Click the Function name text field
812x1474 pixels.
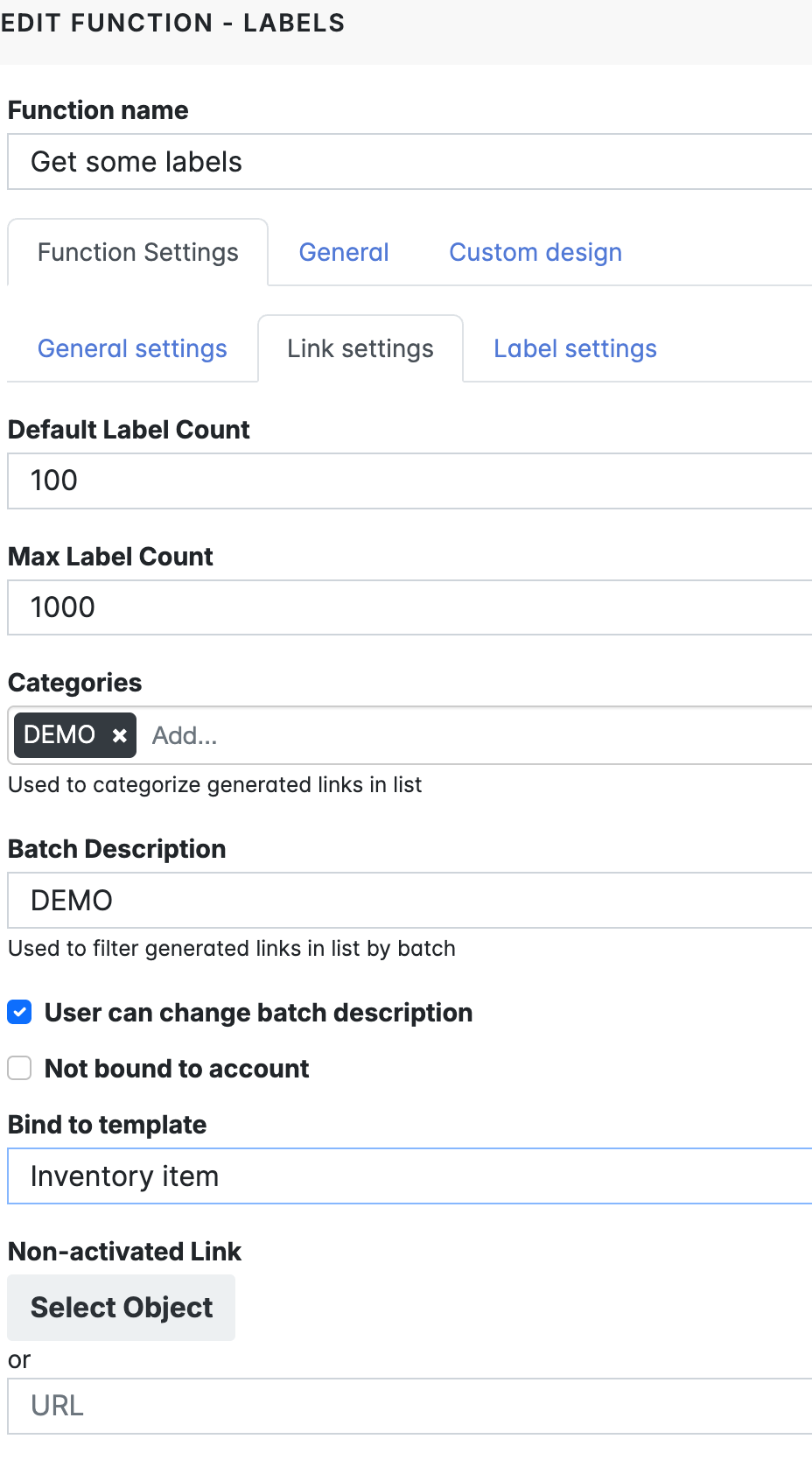click(409, 162)
